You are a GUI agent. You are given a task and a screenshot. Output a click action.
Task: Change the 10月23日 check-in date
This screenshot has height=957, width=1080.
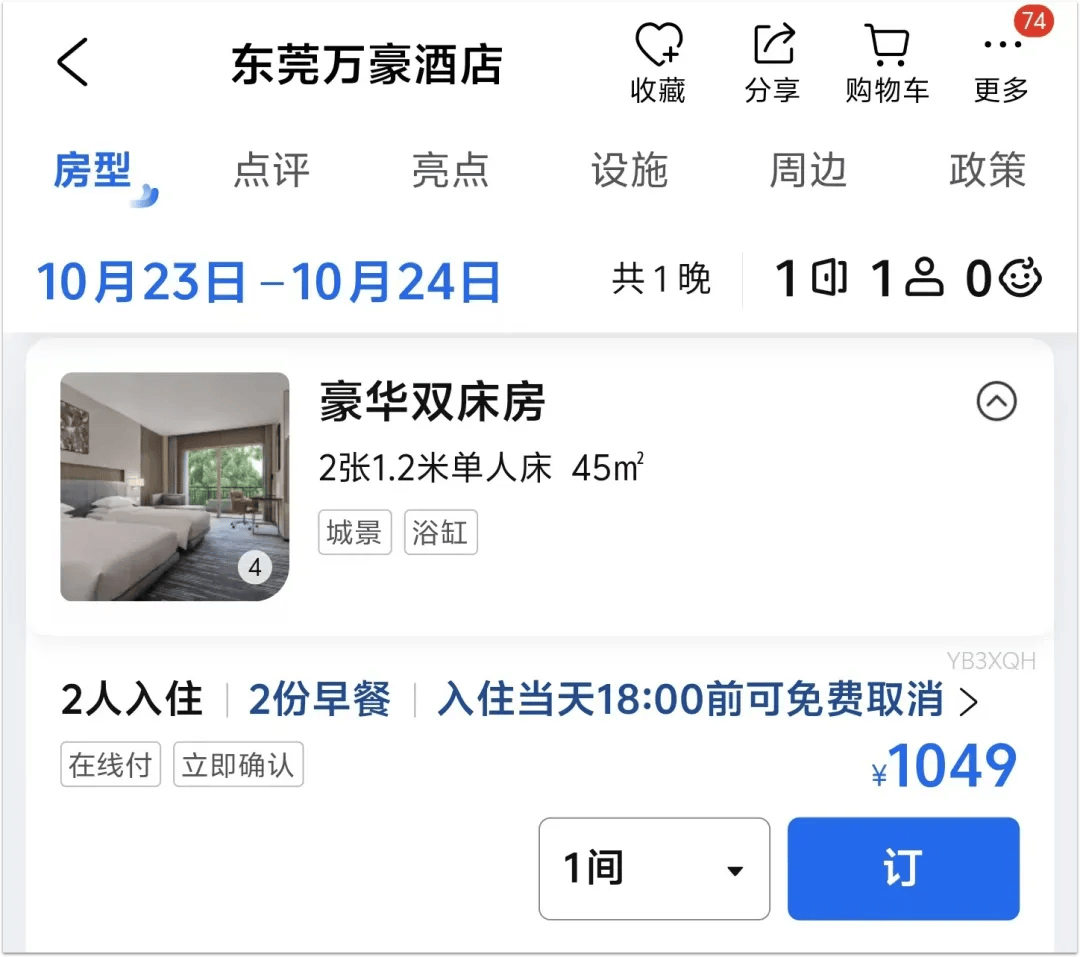[141, 282]
